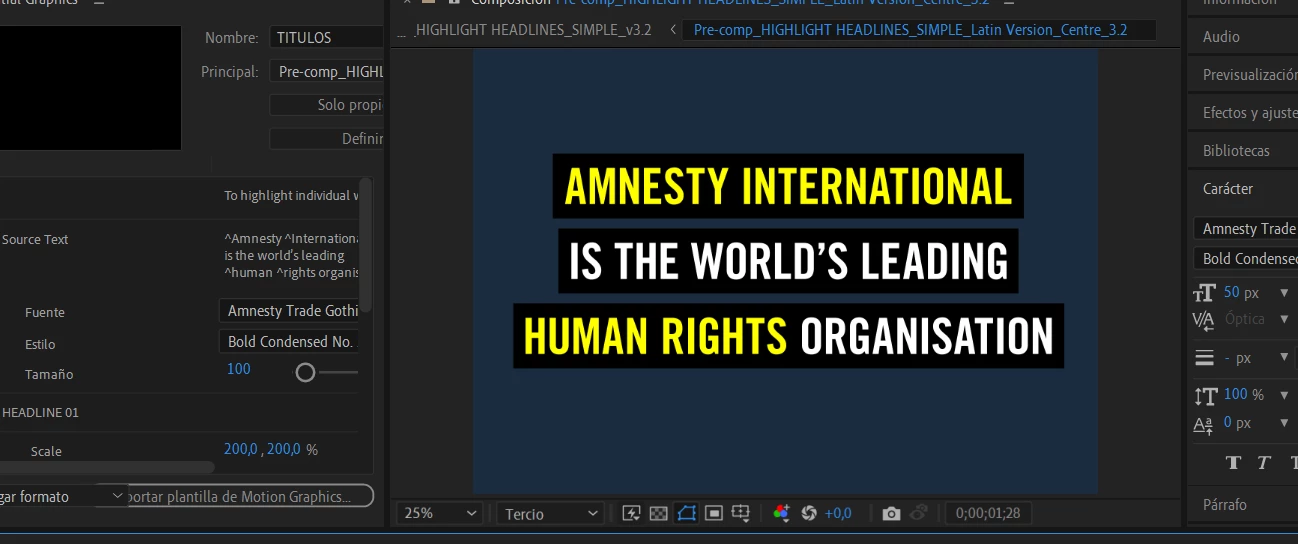The image size is (1298, 544).
Task: Click HUMAN RIGHTS ORGANISATION text line
Action: (x=788, y=337)
